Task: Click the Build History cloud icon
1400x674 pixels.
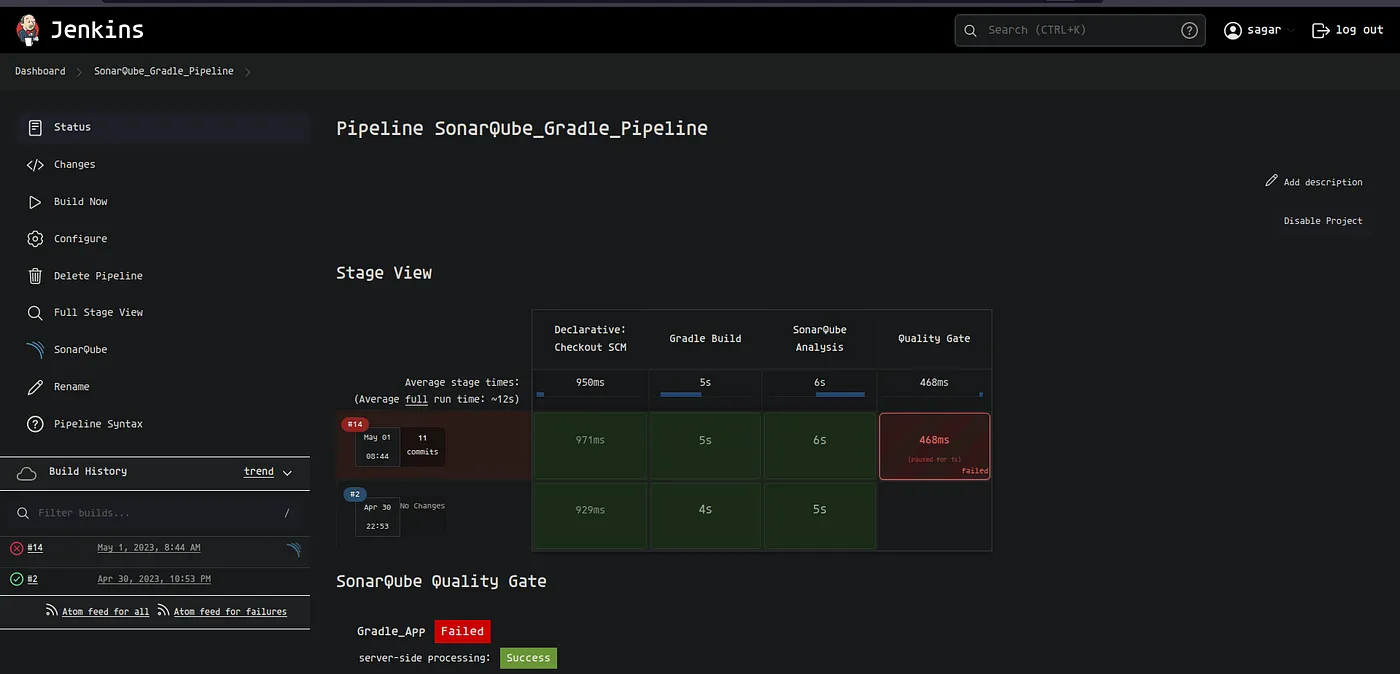Action: 27,472
